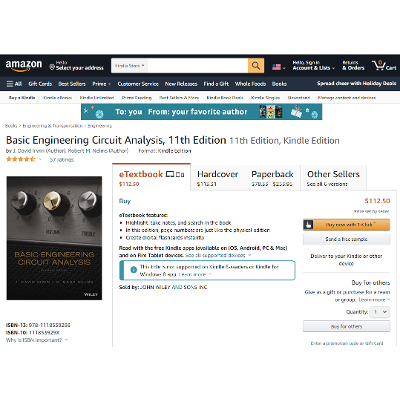Click the search magnifier button
This screenshot has height=400, width=400.
pyautogui.click(x=256, y=66)
